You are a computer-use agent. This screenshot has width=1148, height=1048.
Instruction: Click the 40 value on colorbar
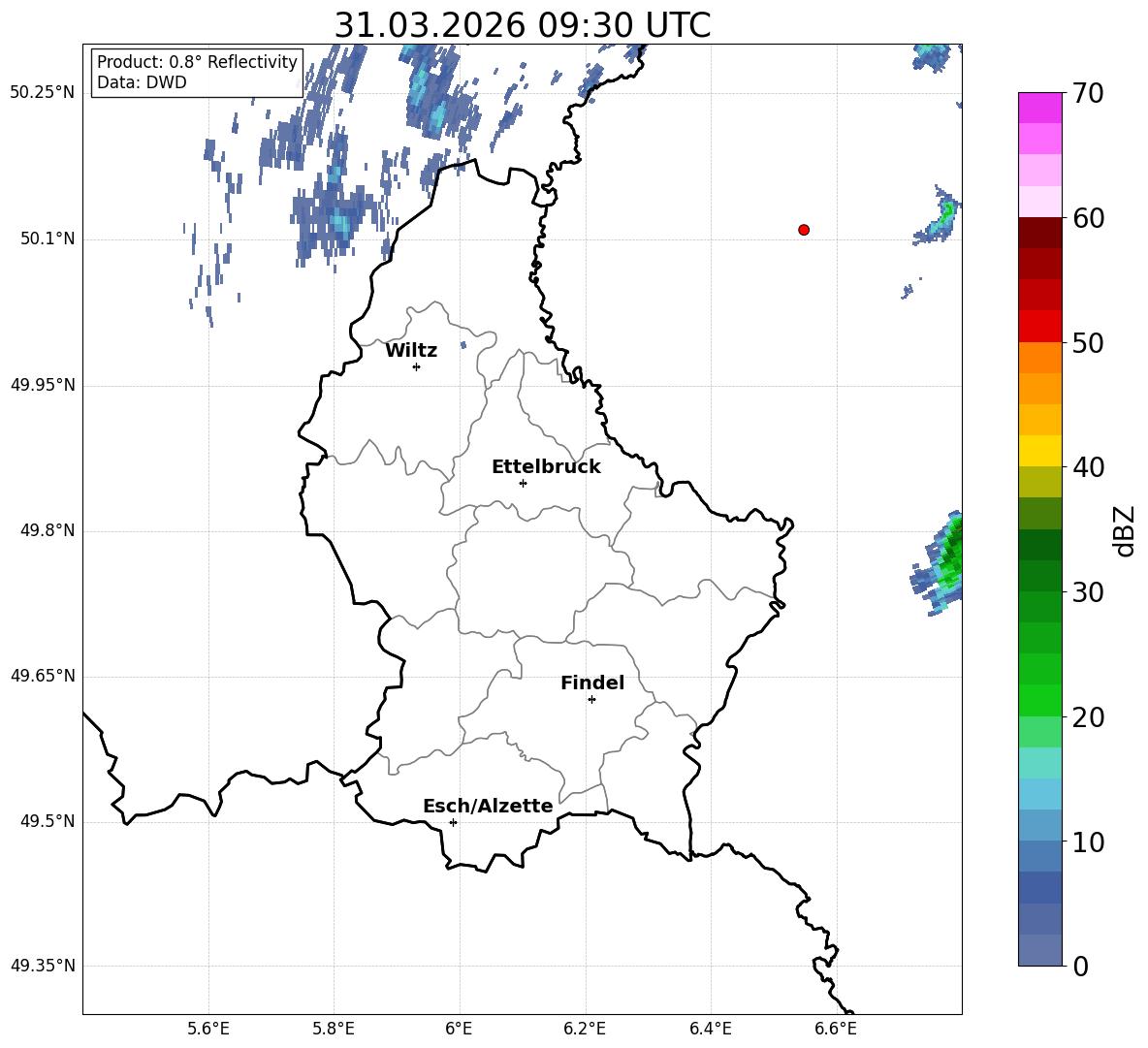pyautogui.click(x=1087, y=467)
